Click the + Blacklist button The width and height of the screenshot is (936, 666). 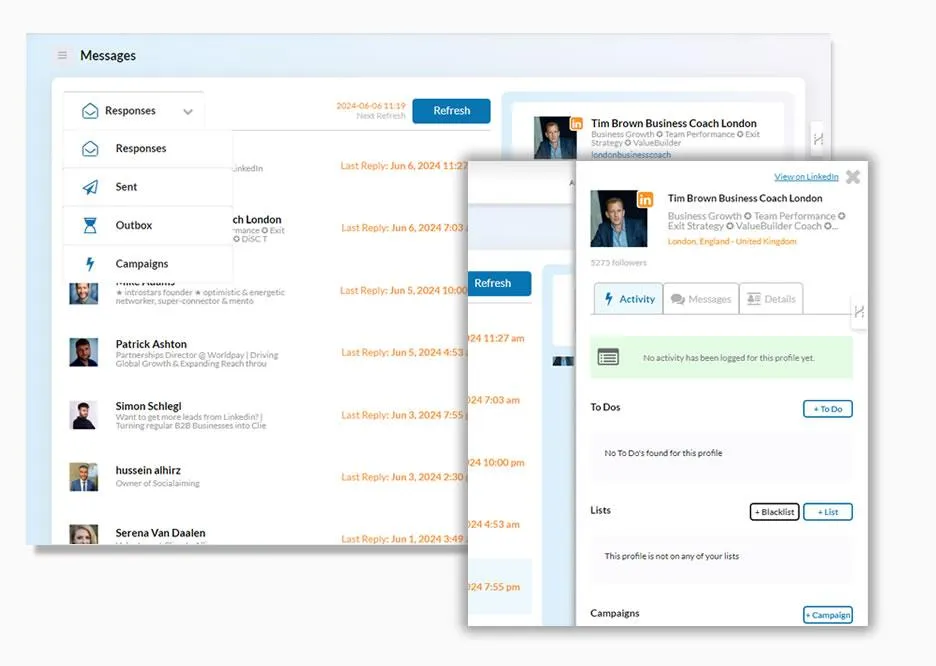tap(774, 512)
